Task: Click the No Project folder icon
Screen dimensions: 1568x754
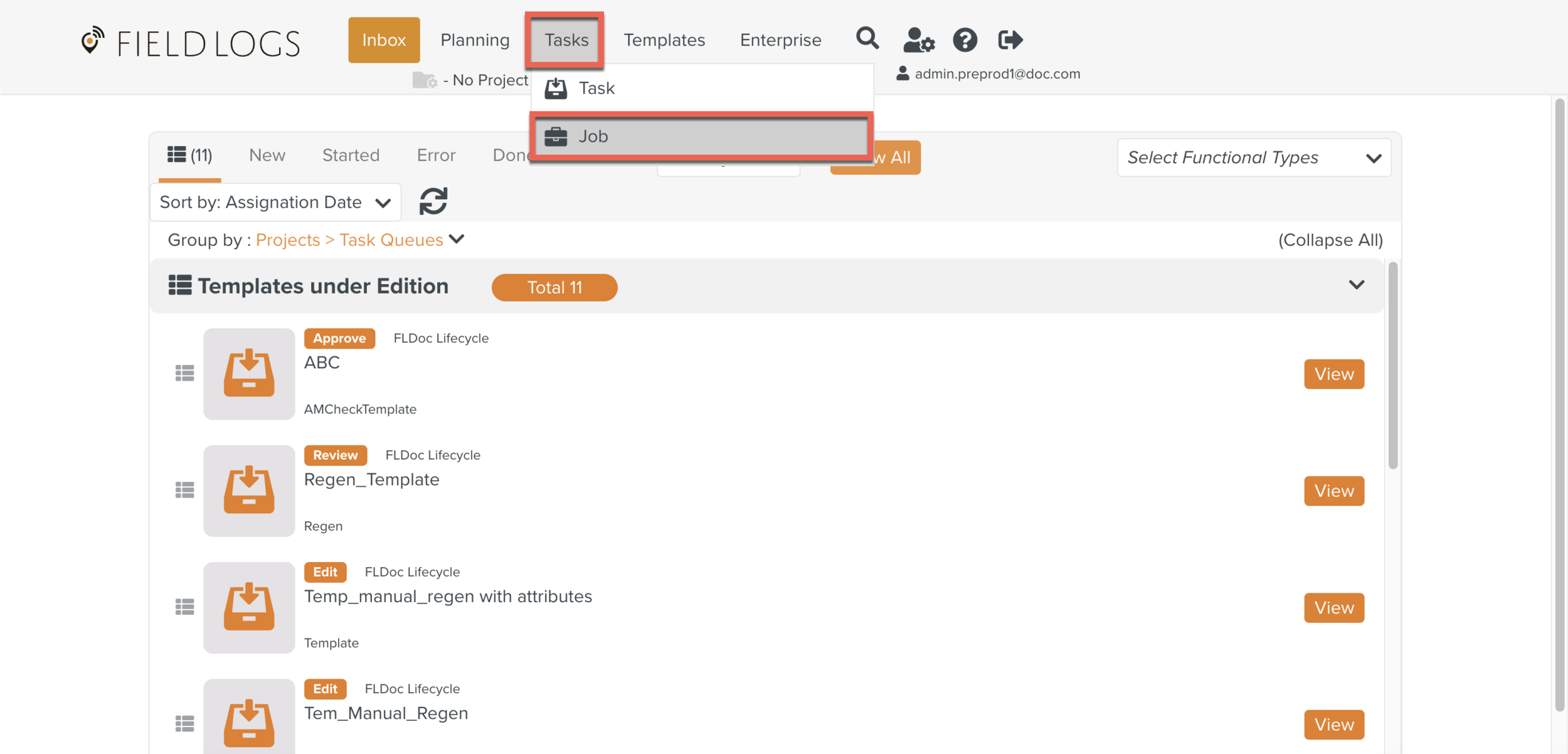Action: (425, 80)
